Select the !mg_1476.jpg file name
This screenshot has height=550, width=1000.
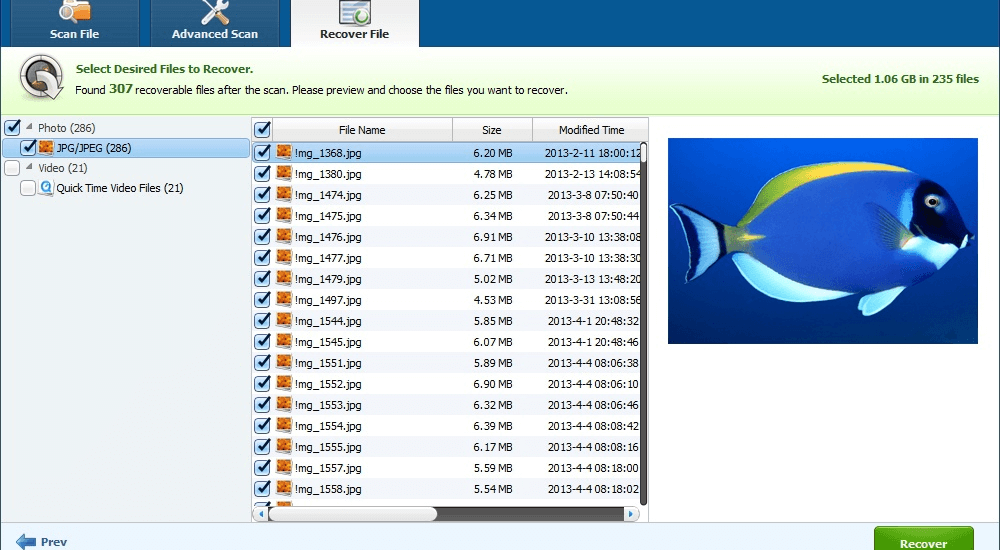[x=328, y=237]
